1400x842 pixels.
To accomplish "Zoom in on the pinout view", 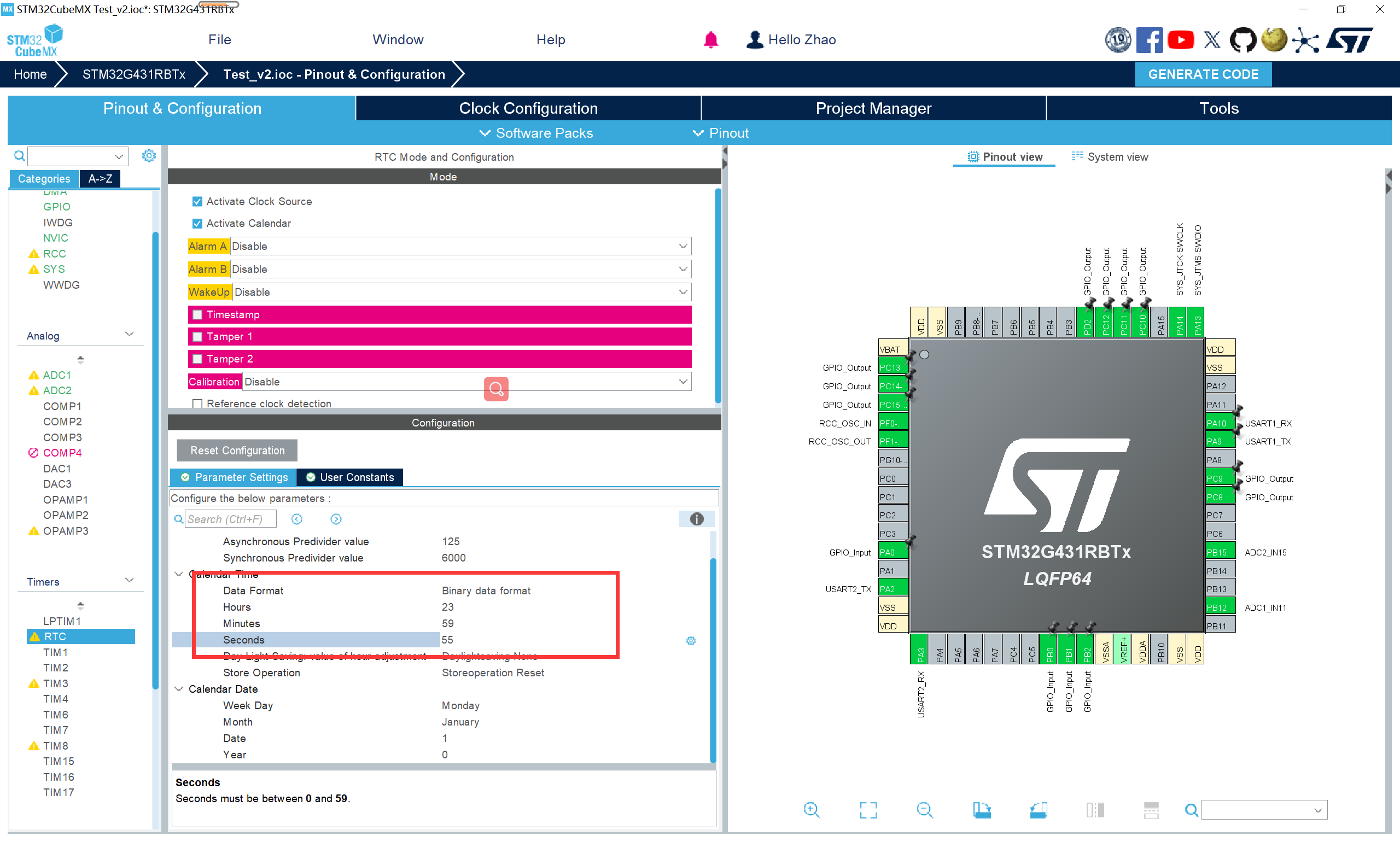I will click(x=812, y=810).
